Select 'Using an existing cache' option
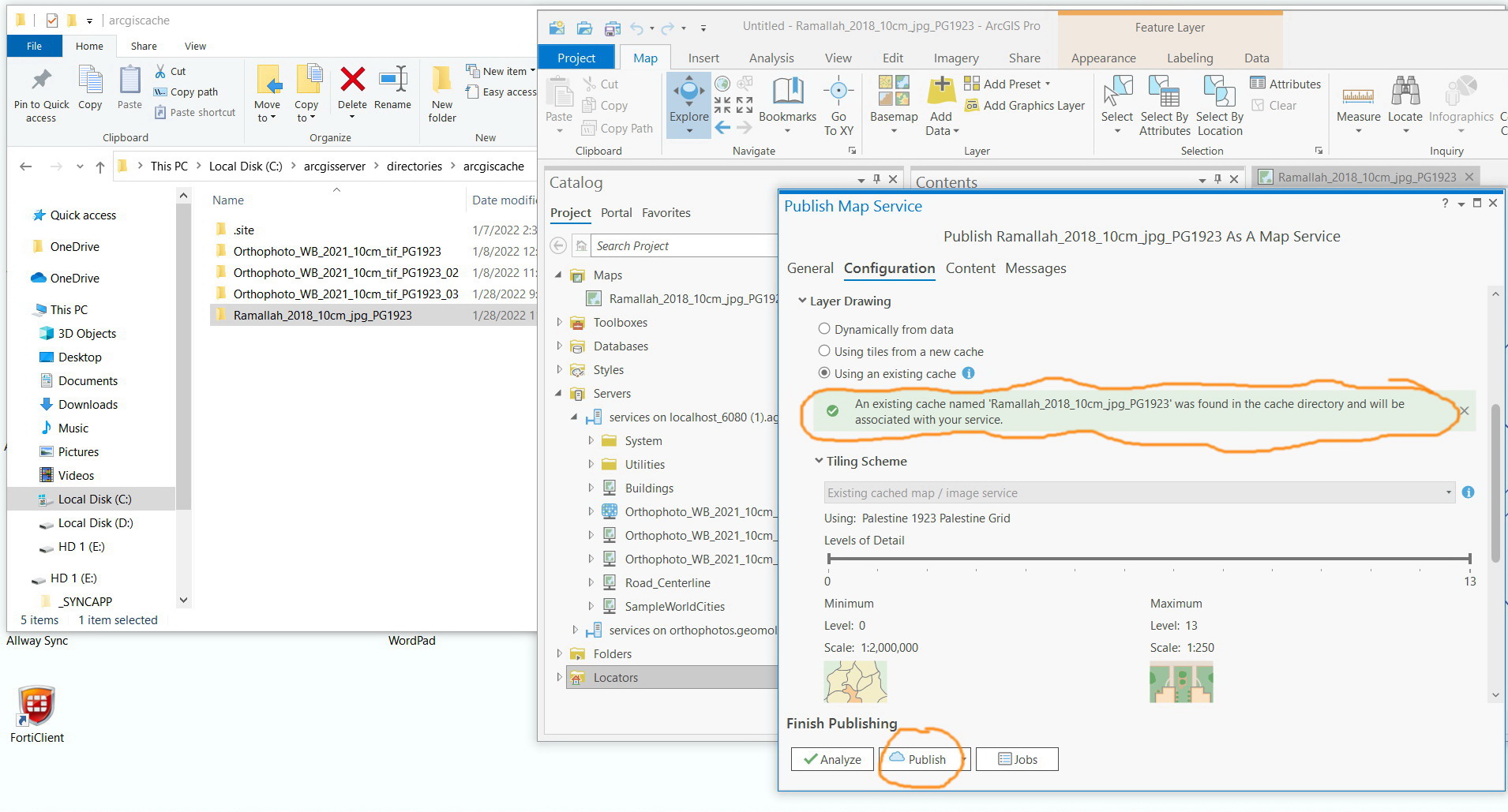 825,372
